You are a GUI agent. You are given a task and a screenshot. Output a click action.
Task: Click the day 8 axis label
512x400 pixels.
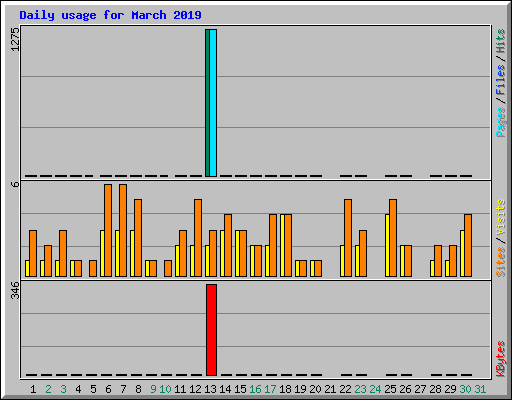tap(138, 389)
